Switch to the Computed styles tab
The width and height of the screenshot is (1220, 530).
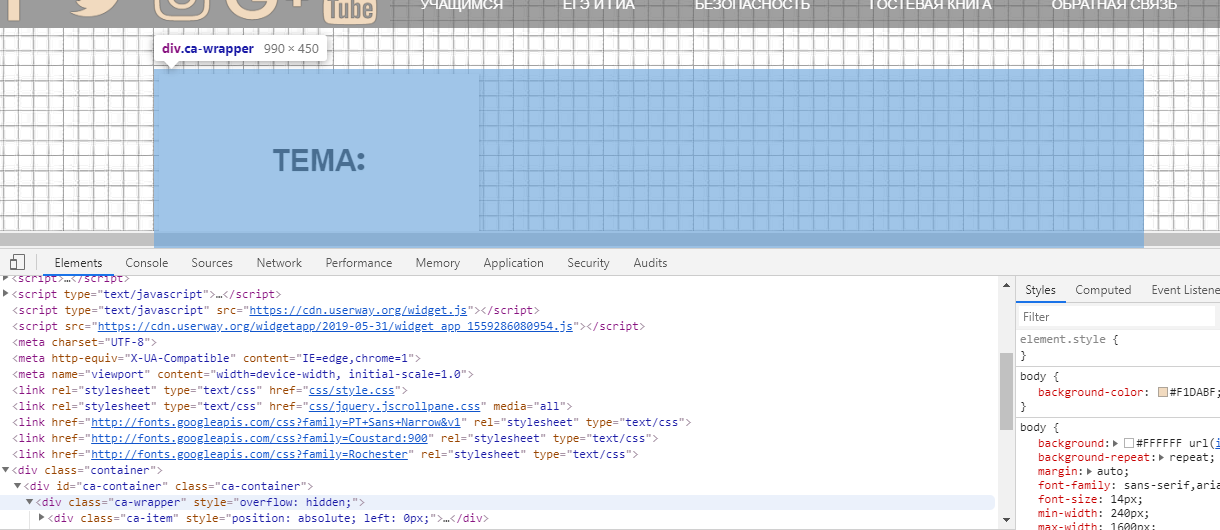pos(1103,290)
